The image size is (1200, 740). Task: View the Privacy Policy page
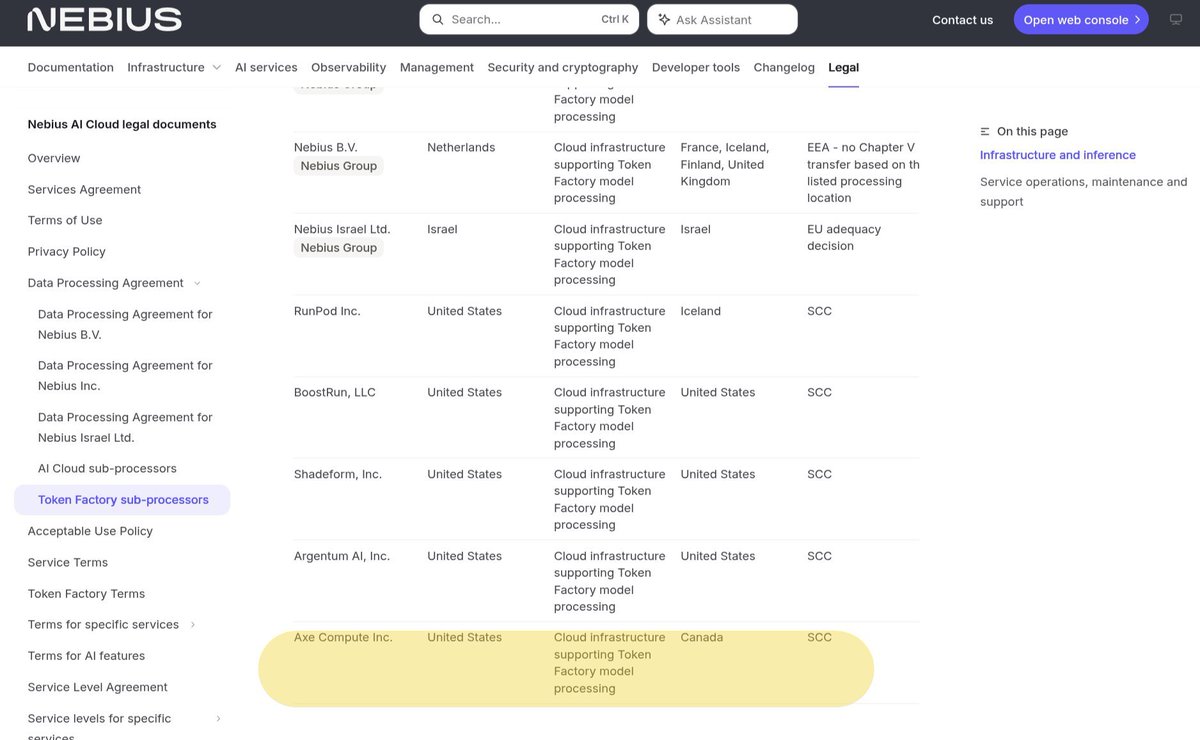67,251
